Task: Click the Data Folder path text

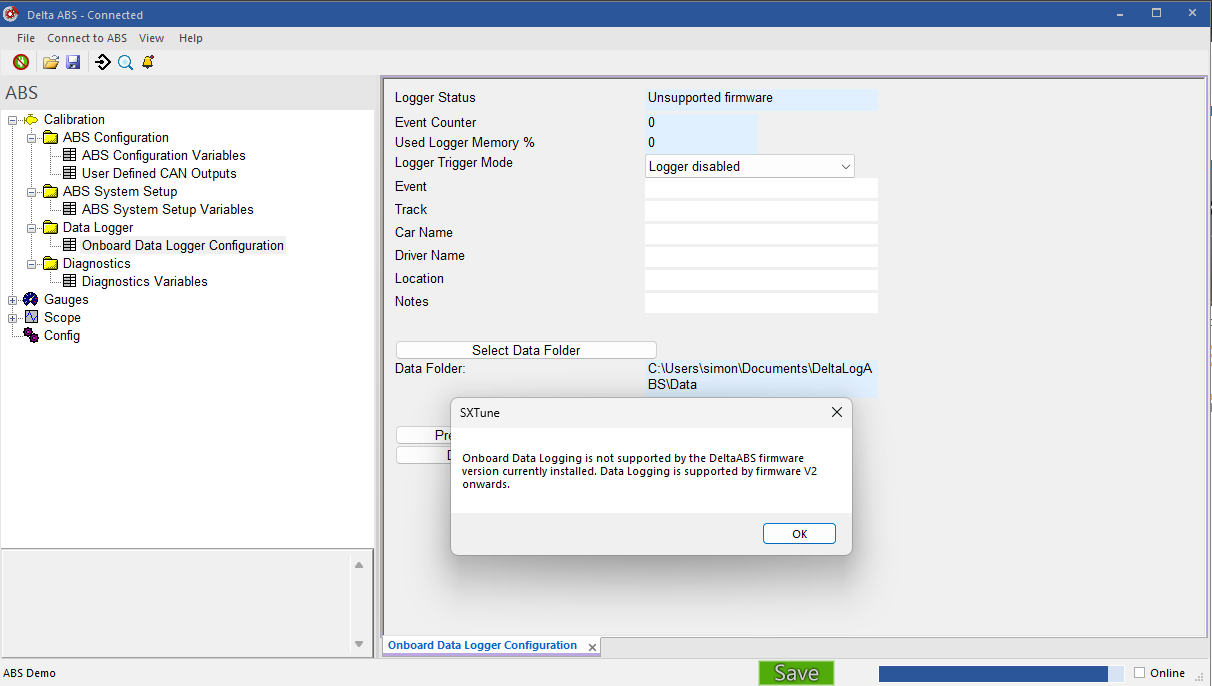Action: tap(759, 376)
